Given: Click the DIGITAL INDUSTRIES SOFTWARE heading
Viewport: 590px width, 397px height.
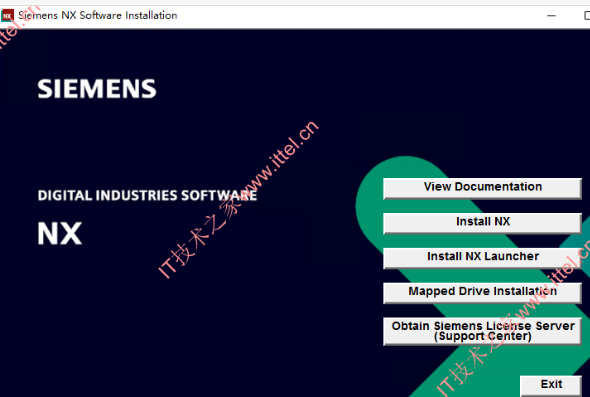Looking at the screenshot, I should pos(147,195).
